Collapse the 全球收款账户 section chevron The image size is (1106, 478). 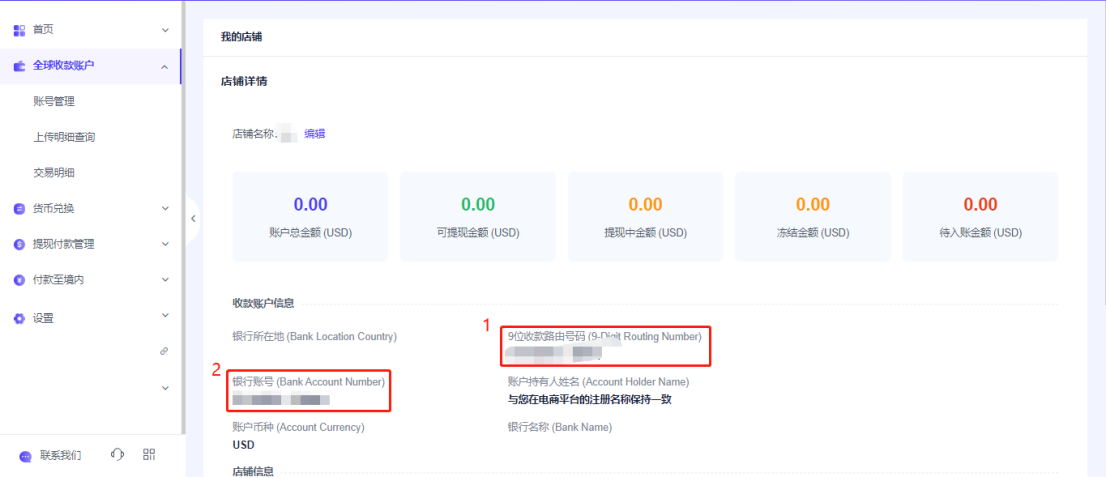click(x=165, y=66)
